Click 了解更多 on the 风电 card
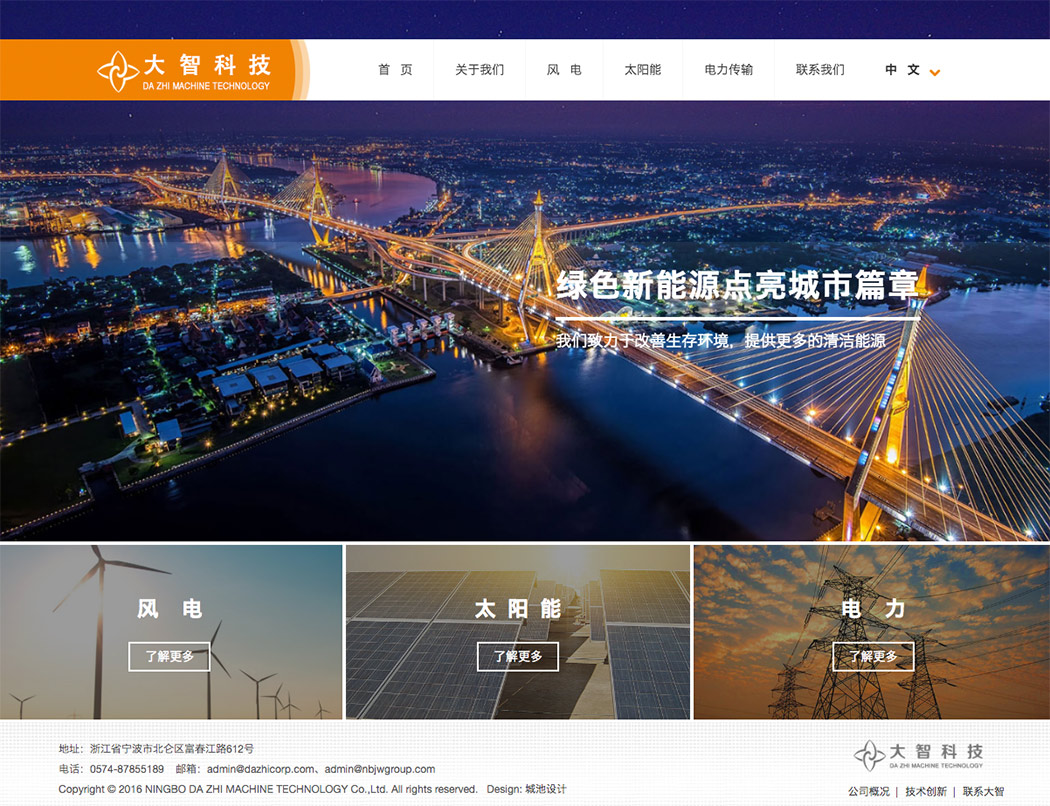 pyautogui.click(x=169, y=656)
